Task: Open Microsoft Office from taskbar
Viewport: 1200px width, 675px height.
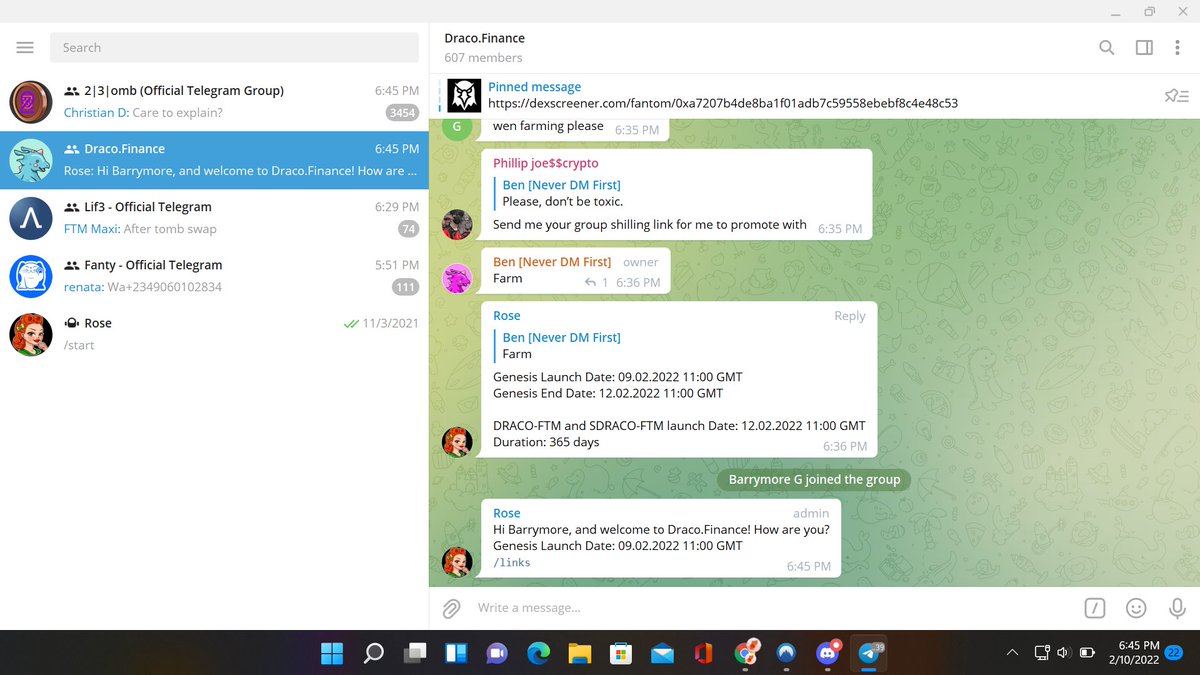Action: pos(703,654)
